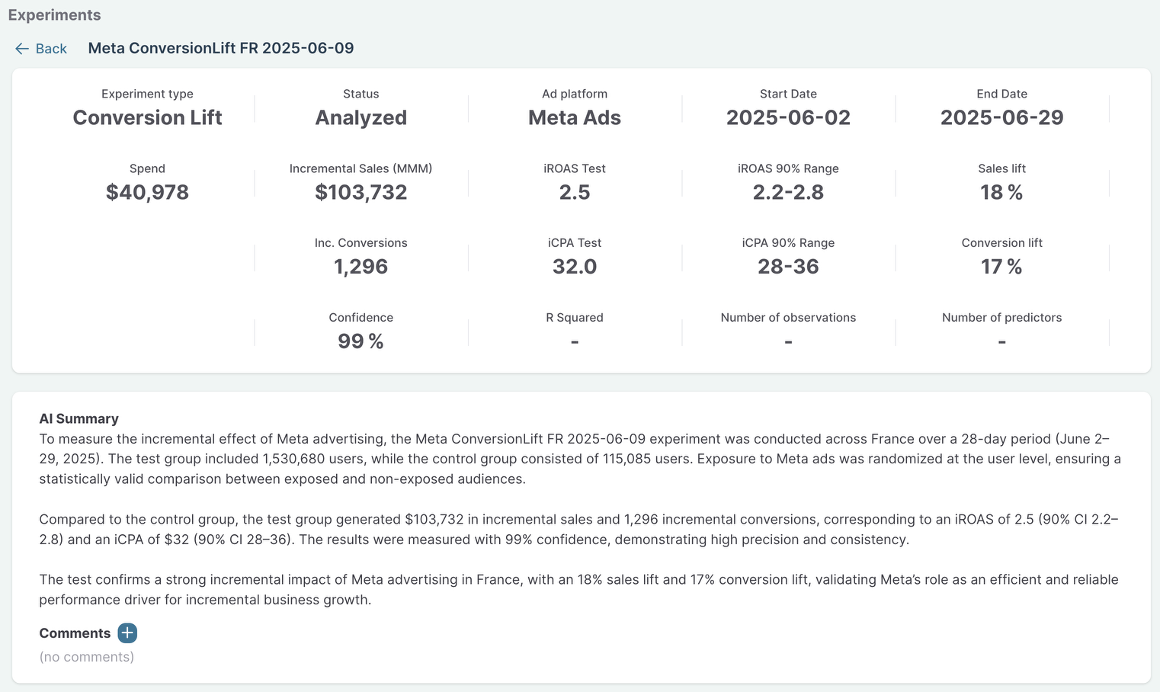Screen dimensions: 1160x692
Task: Select the end date 2025-06-29
Action: (1001, 117)
